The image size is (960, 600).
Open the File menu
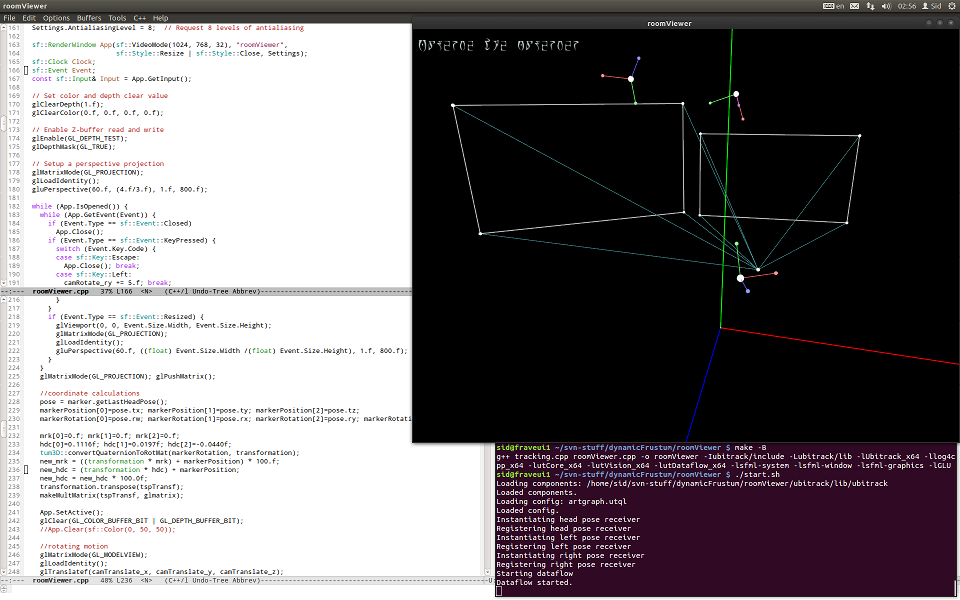[x=9, y=18]
